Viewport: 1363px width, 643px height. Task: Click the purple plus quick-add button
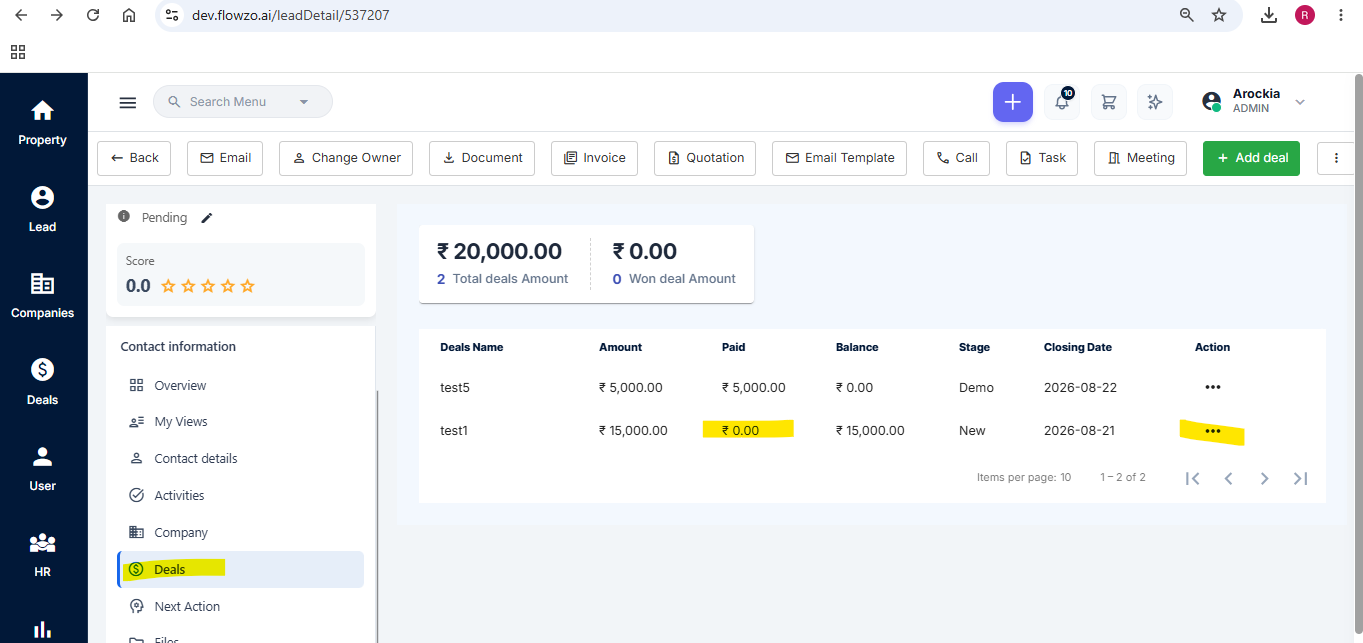pos(1012,102)
